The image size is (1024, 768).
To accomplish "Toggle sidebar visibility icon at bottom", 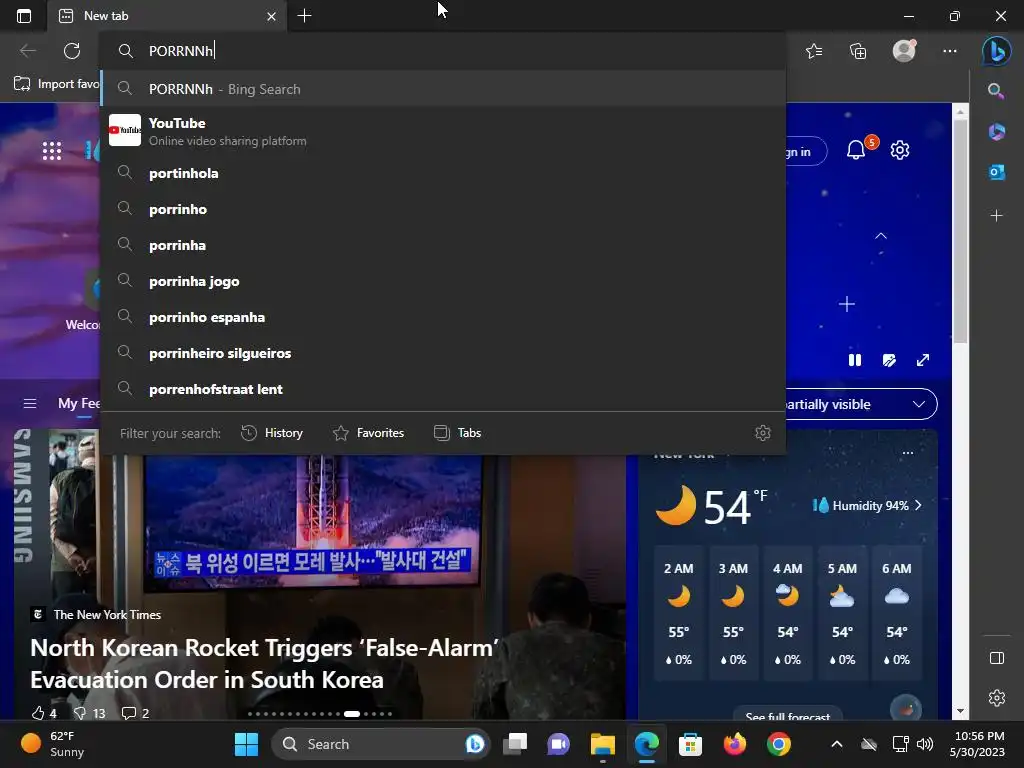I will click(x=997, y=658).
